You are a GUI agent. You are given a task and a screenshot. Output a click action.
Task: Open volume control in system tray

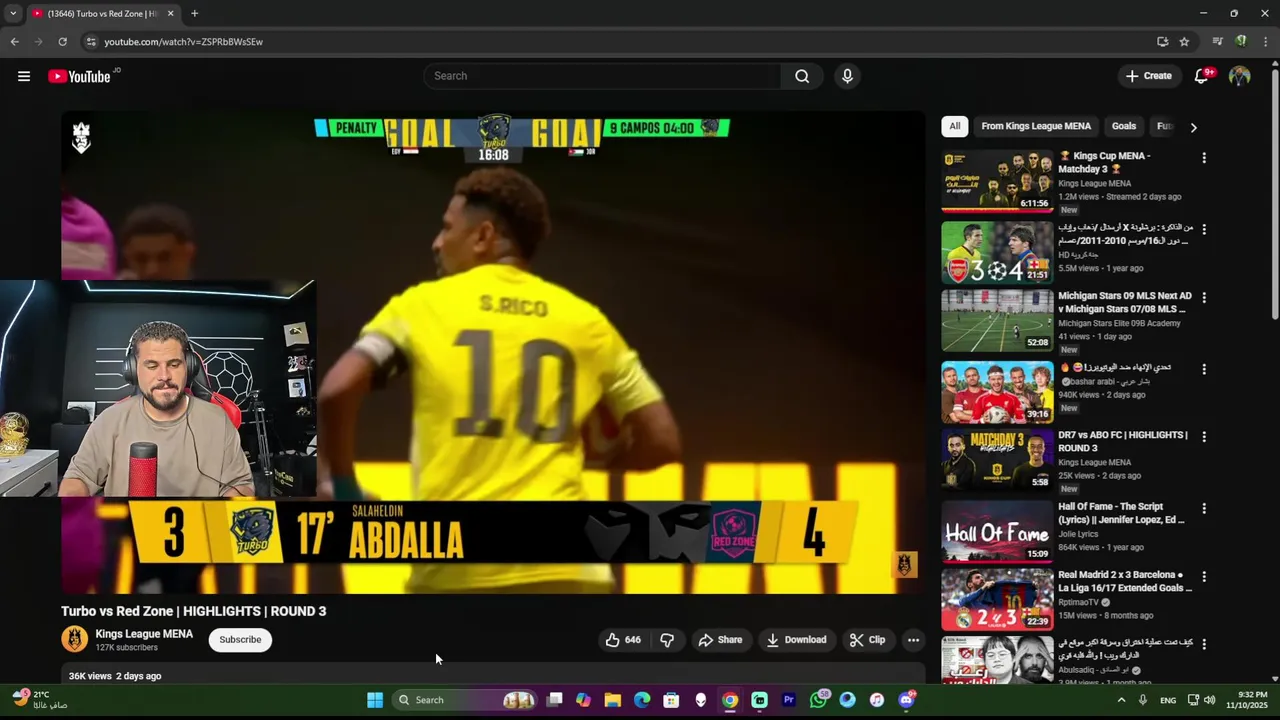tap(1209, 700)
